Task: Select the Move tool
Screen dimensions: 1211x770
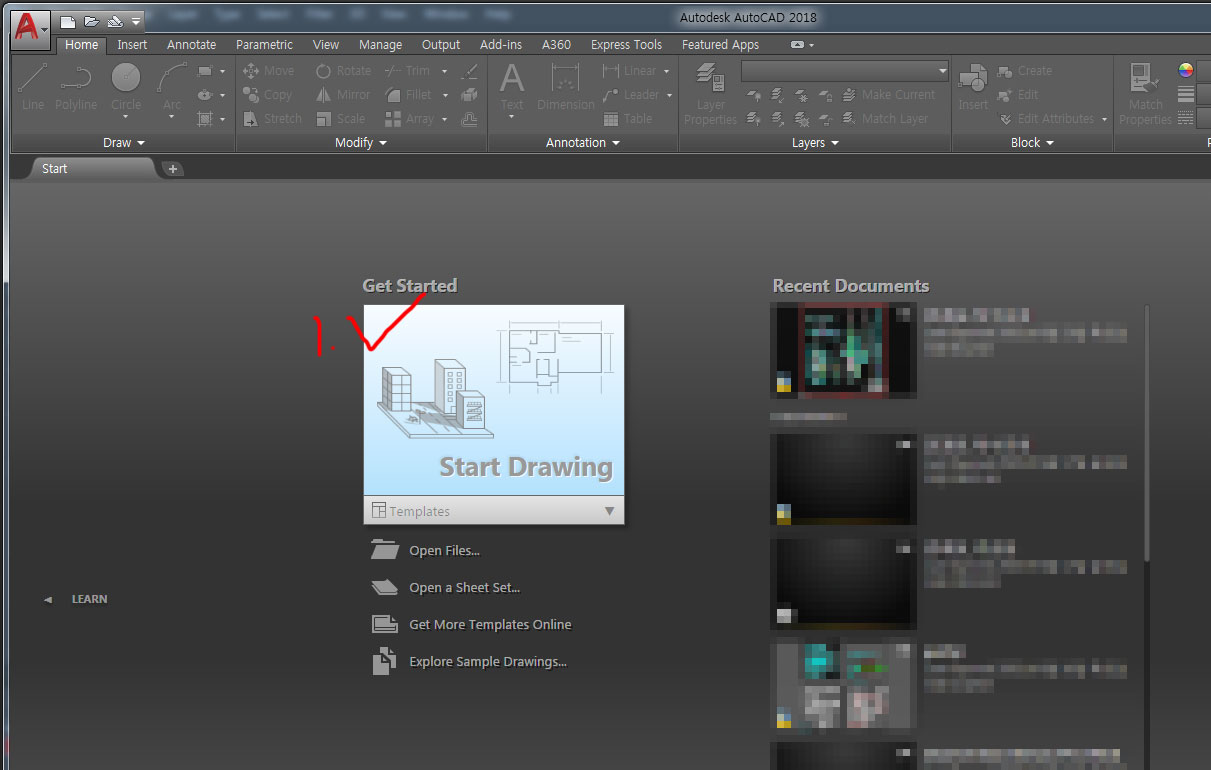Action: (268, 71)
